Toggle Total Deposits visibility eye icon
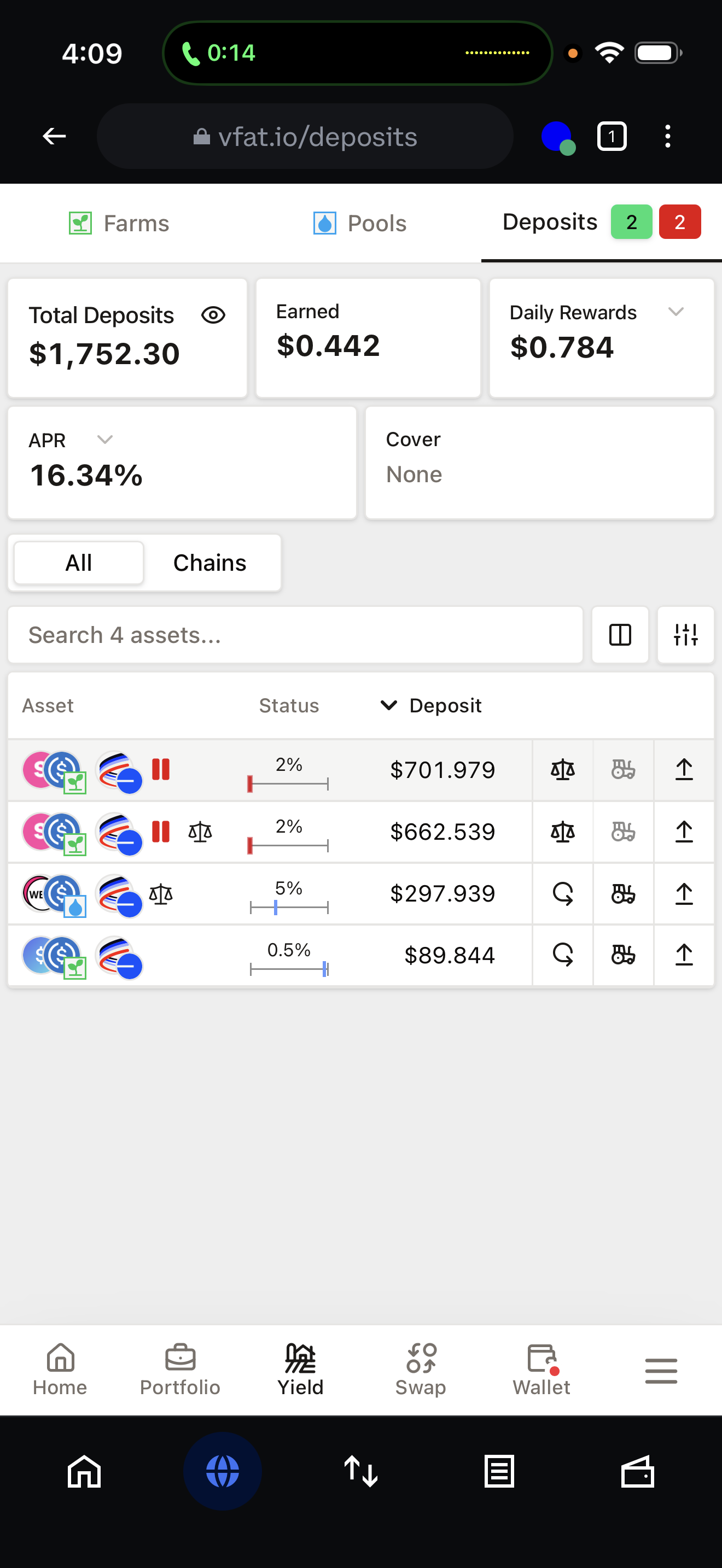 [x=213, y=315]
